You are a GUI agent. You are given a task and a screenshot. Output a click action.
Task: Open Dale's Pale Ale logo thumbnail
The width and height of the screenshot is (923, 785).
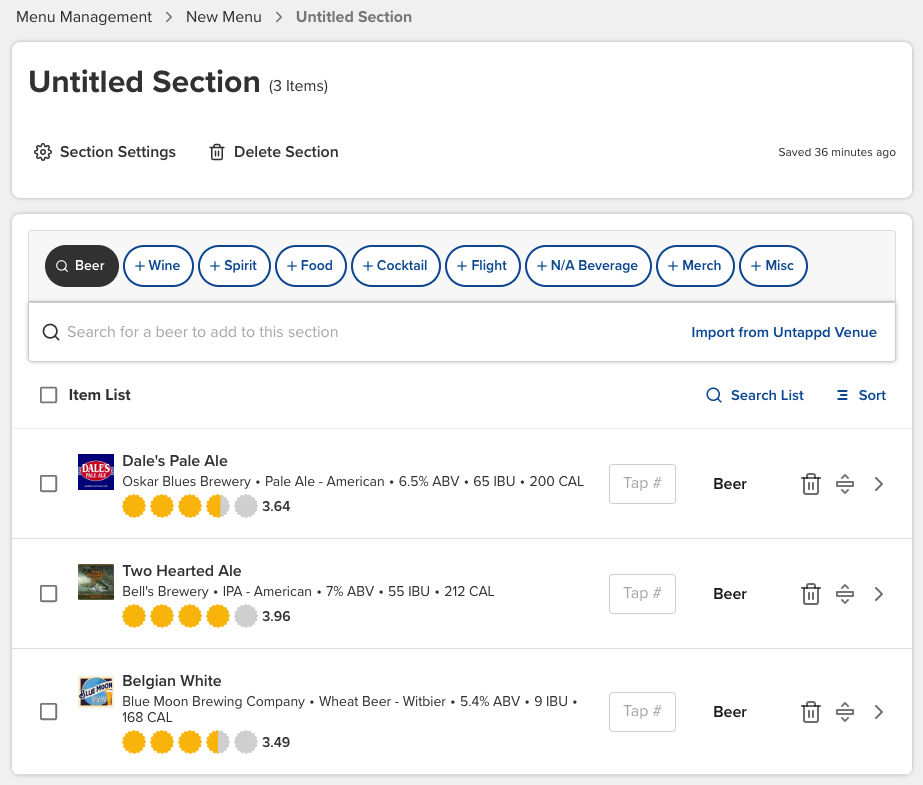click(x=96, y=471)
